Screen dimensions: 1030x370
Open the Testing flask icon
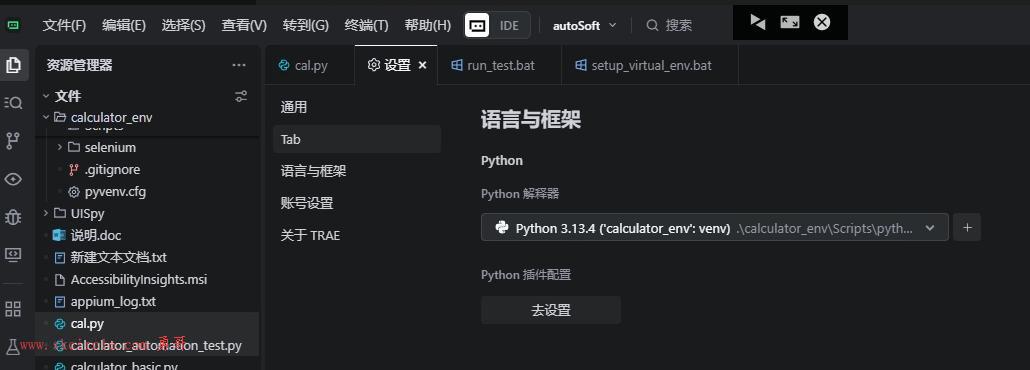(13, 346)
